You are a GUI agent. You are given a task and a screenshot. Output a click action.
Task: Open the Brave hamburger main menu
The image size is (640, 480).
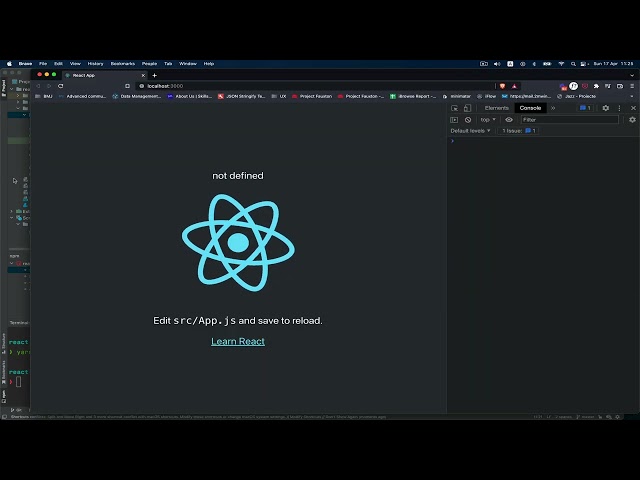[x=632, y=86]
